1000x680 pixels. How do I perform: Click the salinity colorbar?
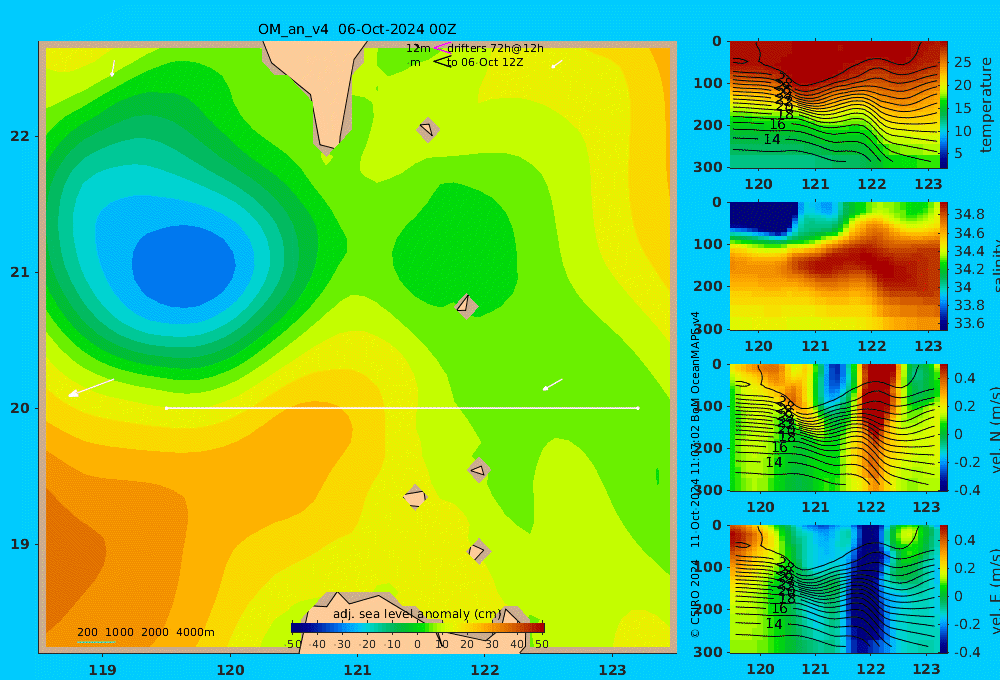tap(944, 266)
